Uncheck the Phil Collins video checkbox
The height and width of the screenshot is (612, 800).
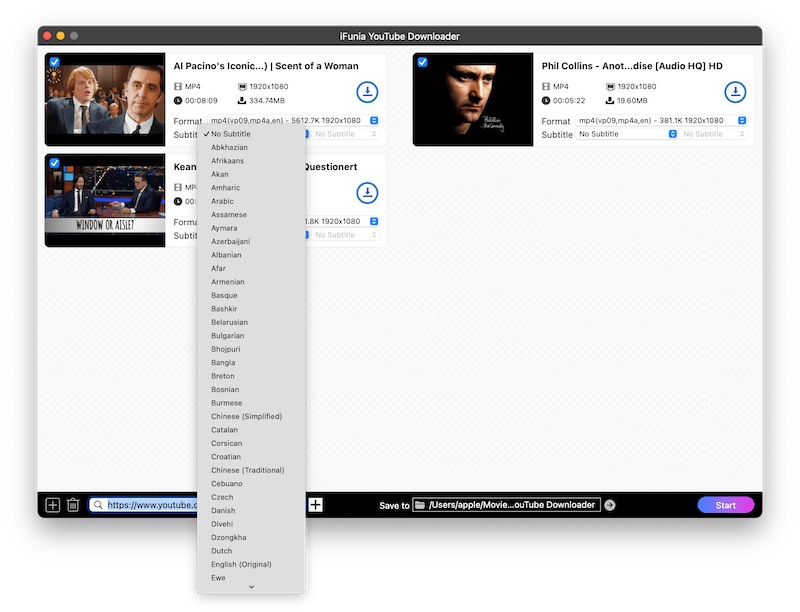422,62
